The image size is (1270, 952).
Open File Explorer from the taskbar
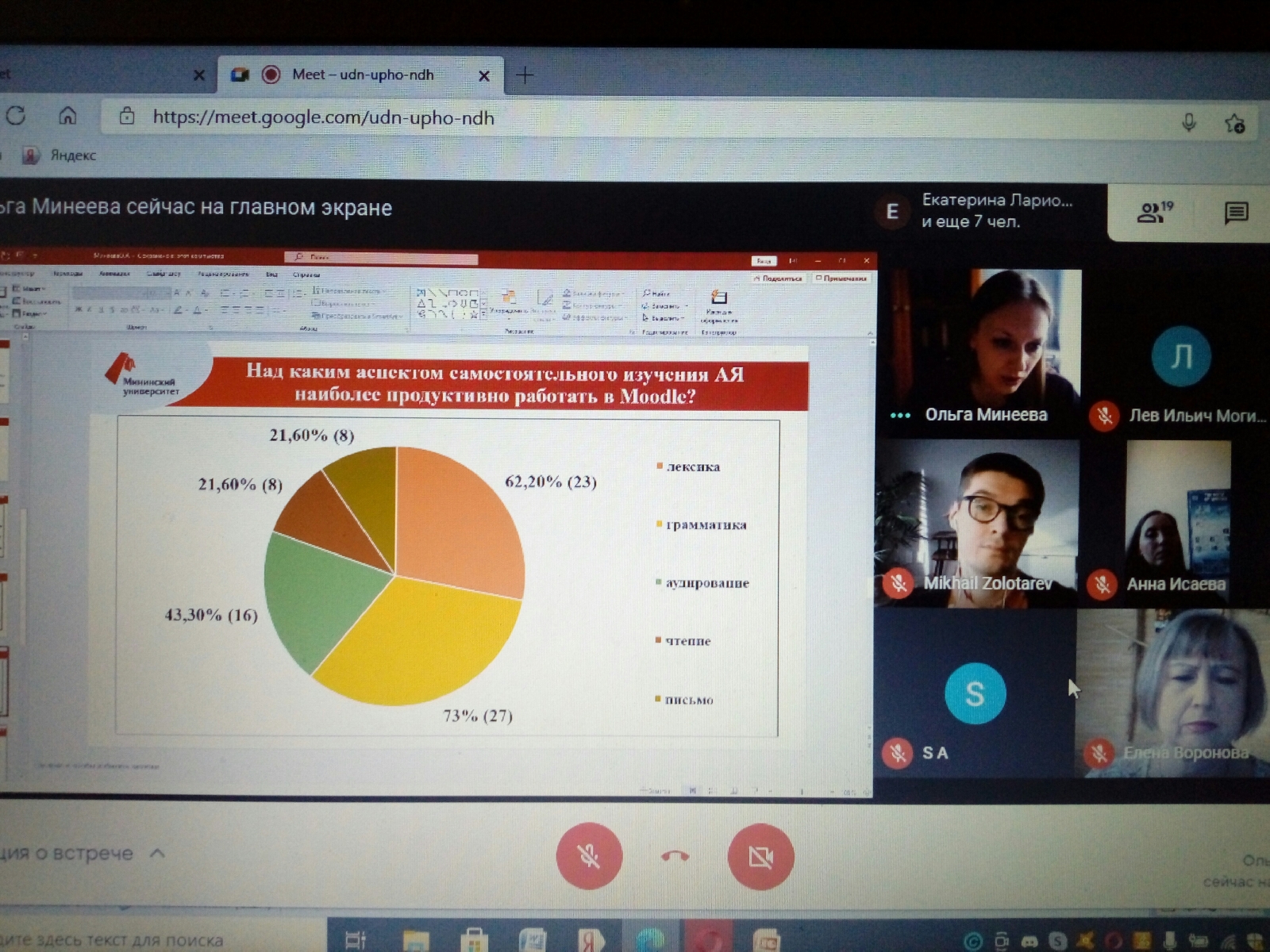point(416,941)
